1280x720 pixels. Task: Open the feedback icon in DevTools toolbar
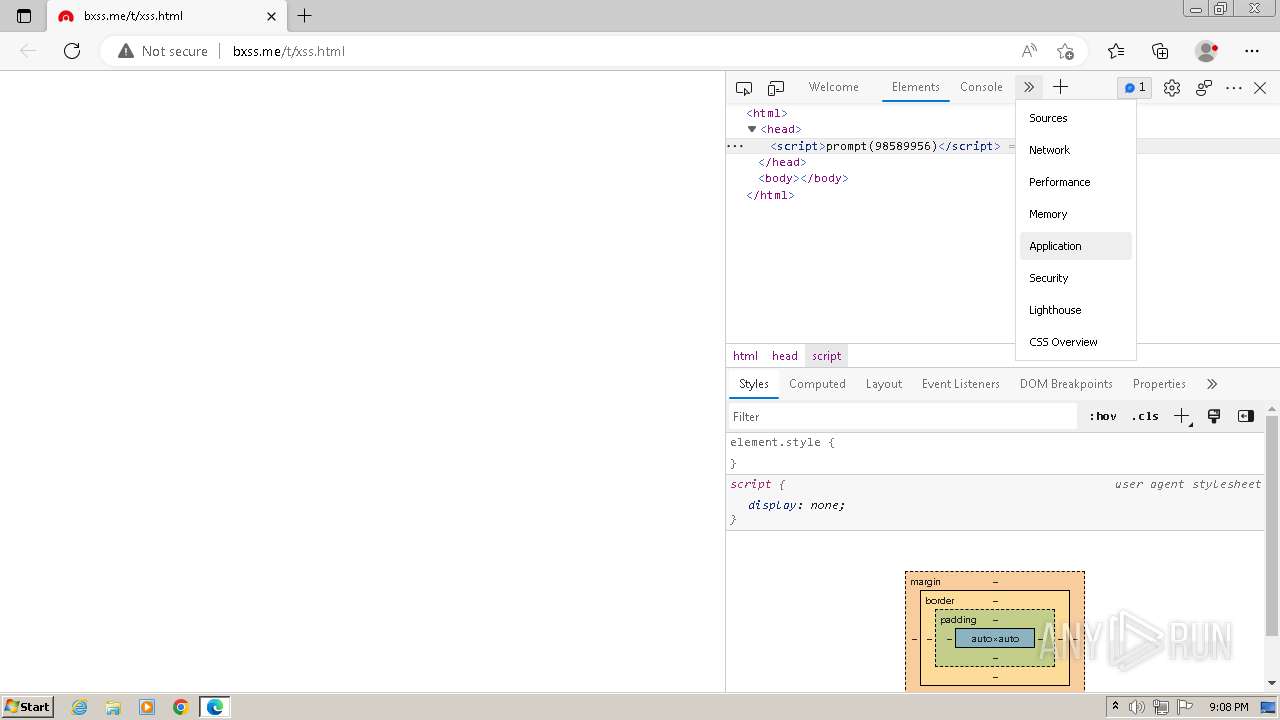click(1204, 88)
